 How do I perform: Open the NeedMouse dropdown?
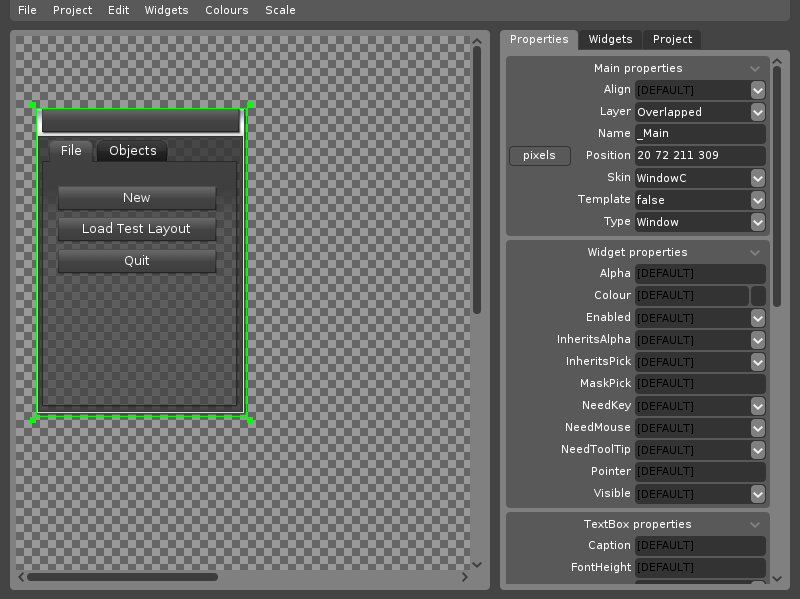pos(758,428)
